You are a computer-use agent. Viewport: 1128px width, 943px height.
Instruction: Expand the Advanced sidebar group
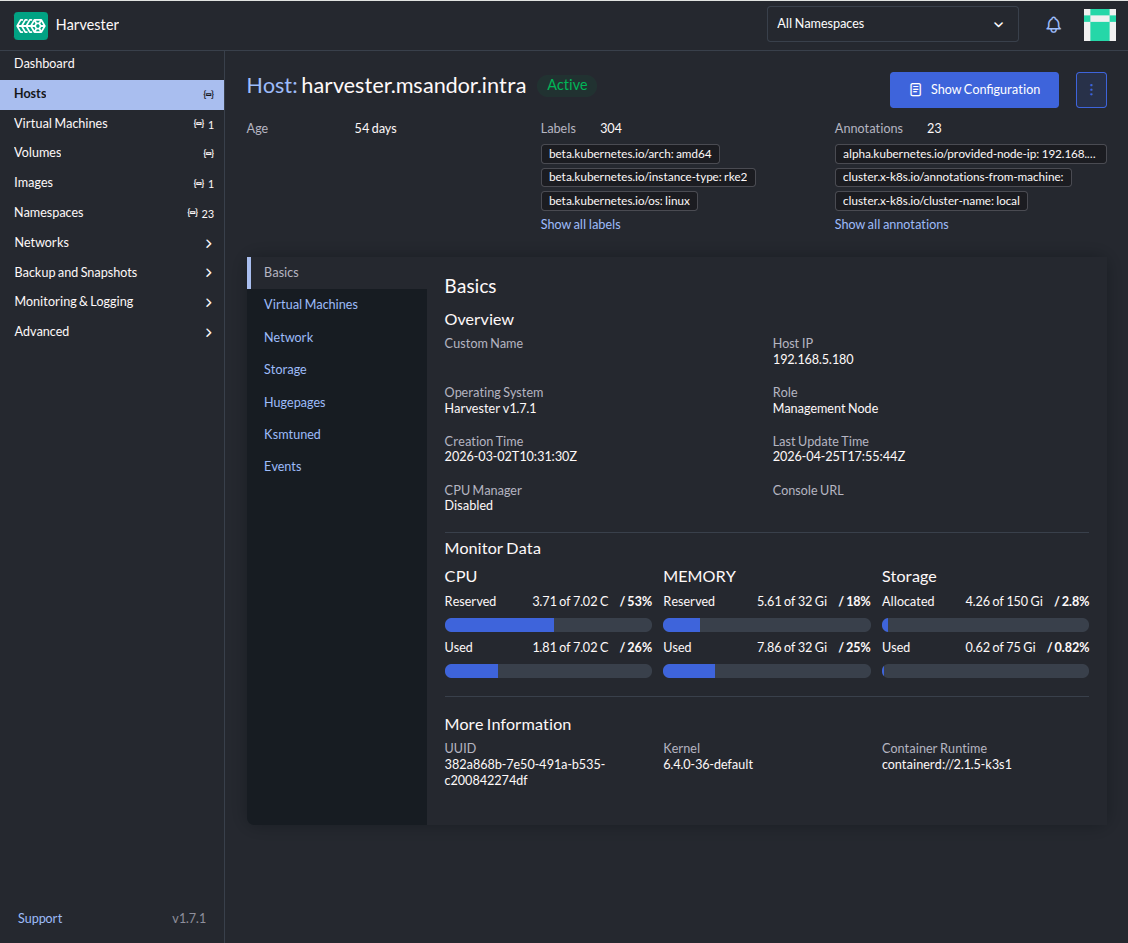click(x=208, y=332)
